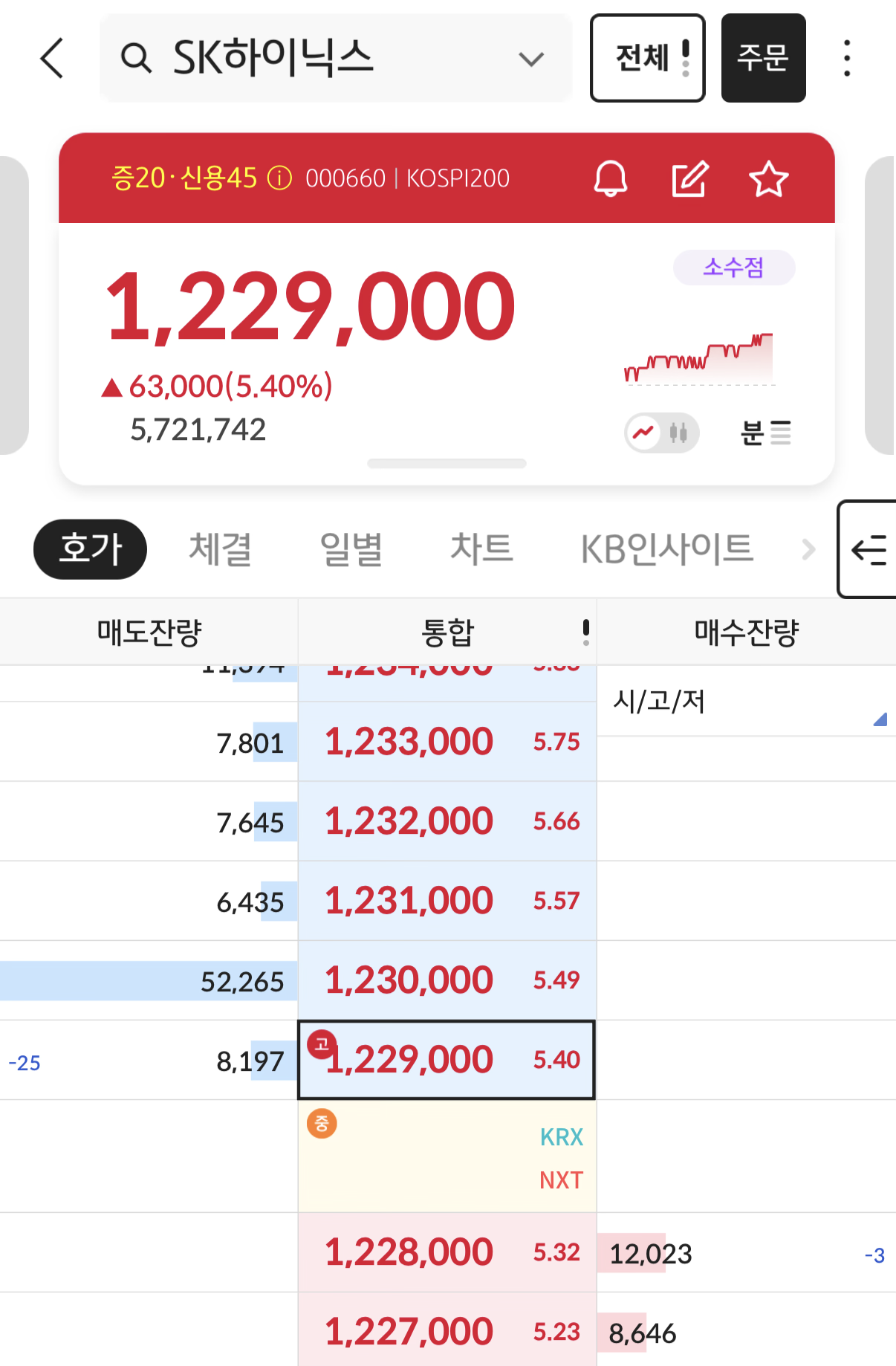Open the 분 list view icon
Image resolution: width=896 pixels, height=1366 pixels.
[x=765, y=433]
